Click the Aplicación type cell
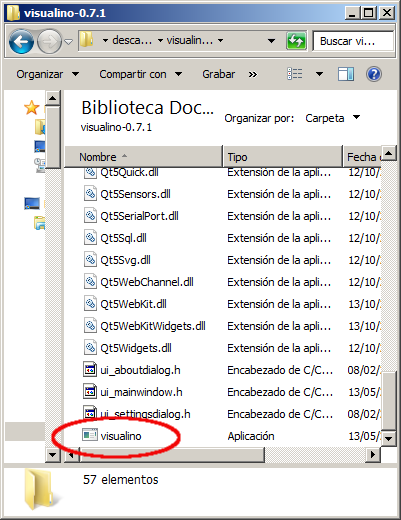Image resolution: width=401 pixels, height=520 pixels. tap(251, 436)
